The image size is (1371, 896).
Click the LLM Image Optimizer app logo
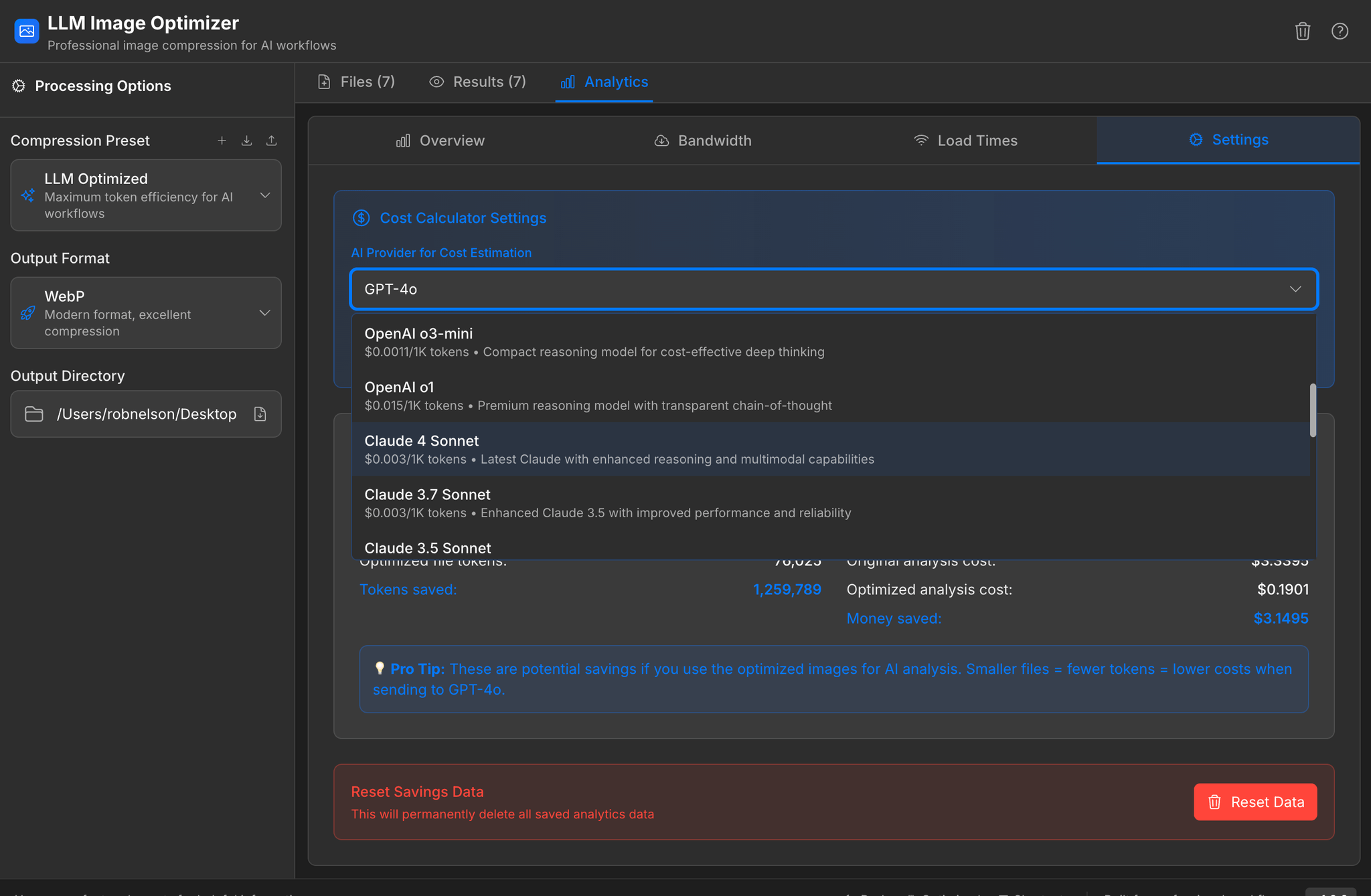tap(27, 31)
